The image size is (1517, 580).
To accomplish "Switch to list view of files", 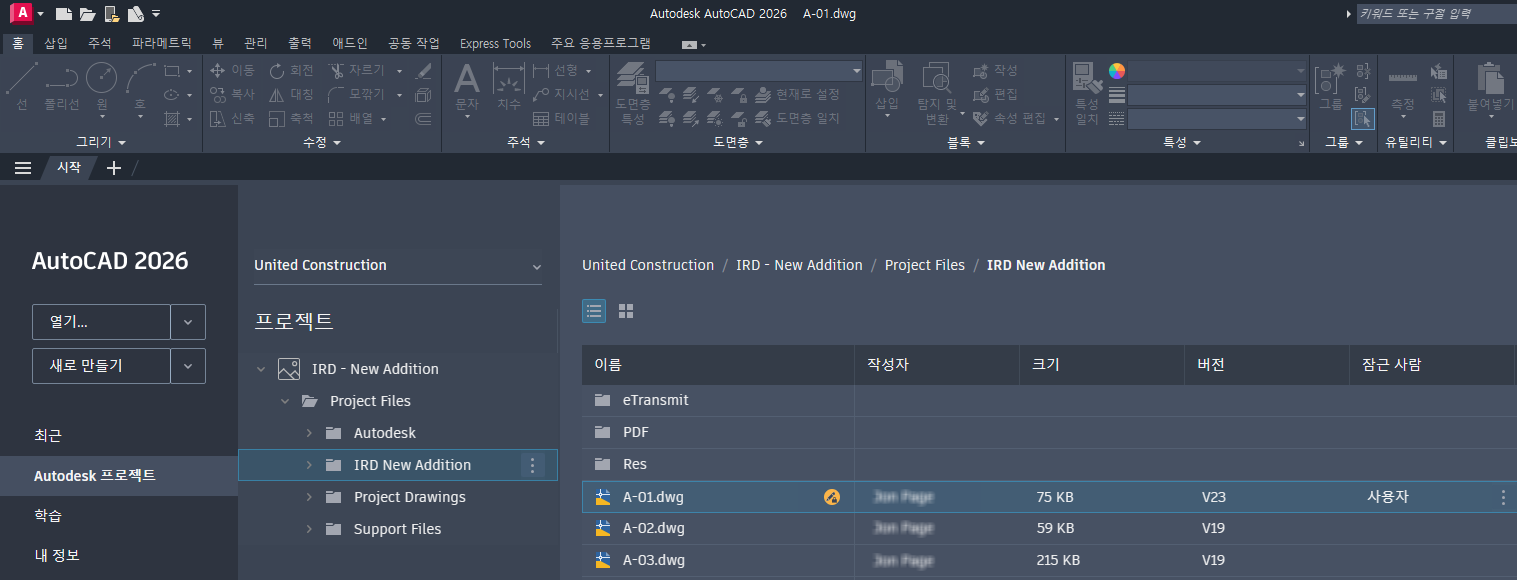I will point(594,311).
